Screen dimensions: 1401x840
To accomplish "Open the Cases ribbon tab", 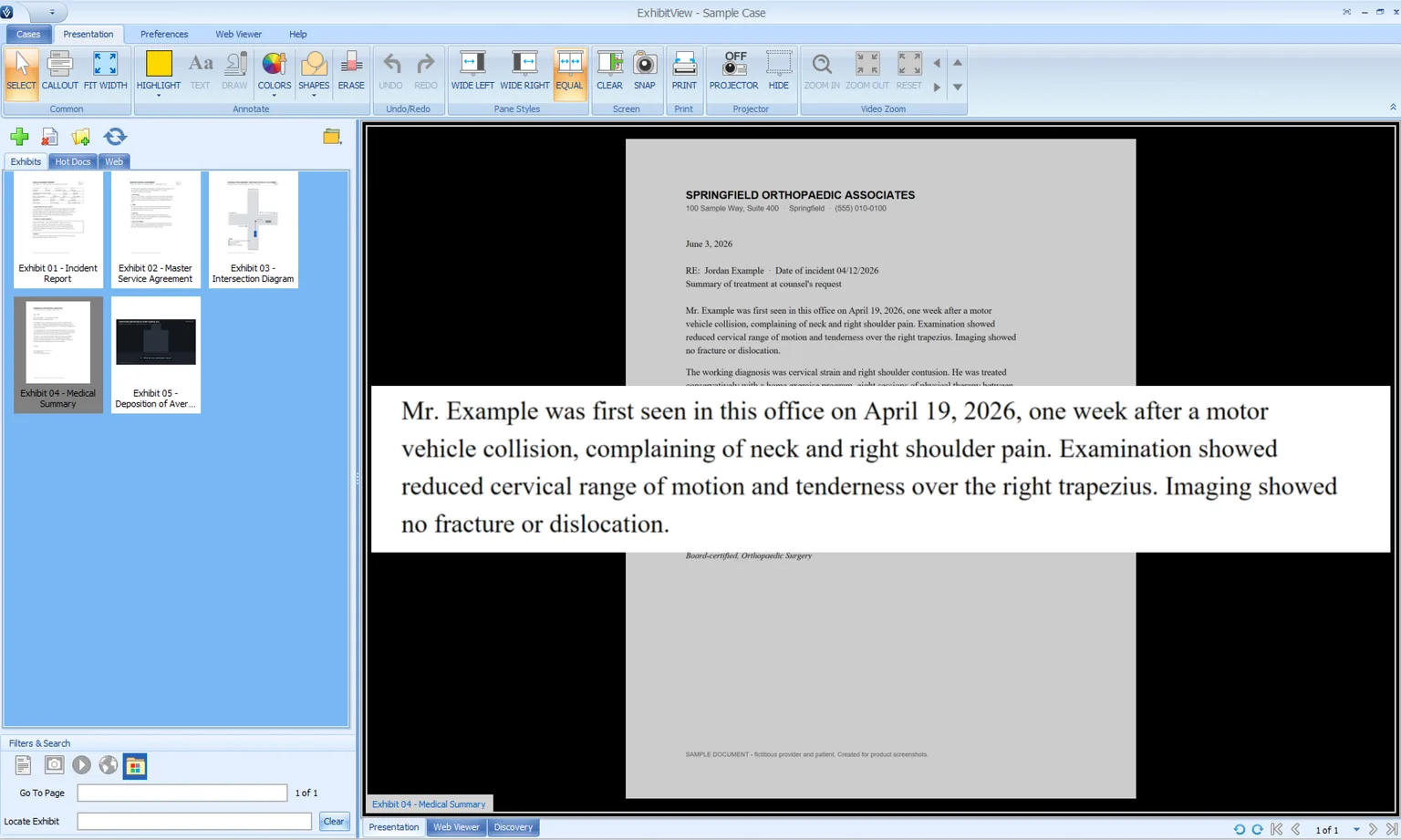I will coord(28,34).
